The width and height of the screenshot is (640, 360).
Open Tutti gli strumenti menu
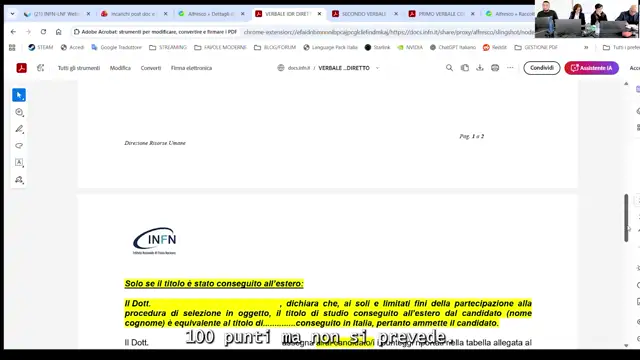coord(79,68)
